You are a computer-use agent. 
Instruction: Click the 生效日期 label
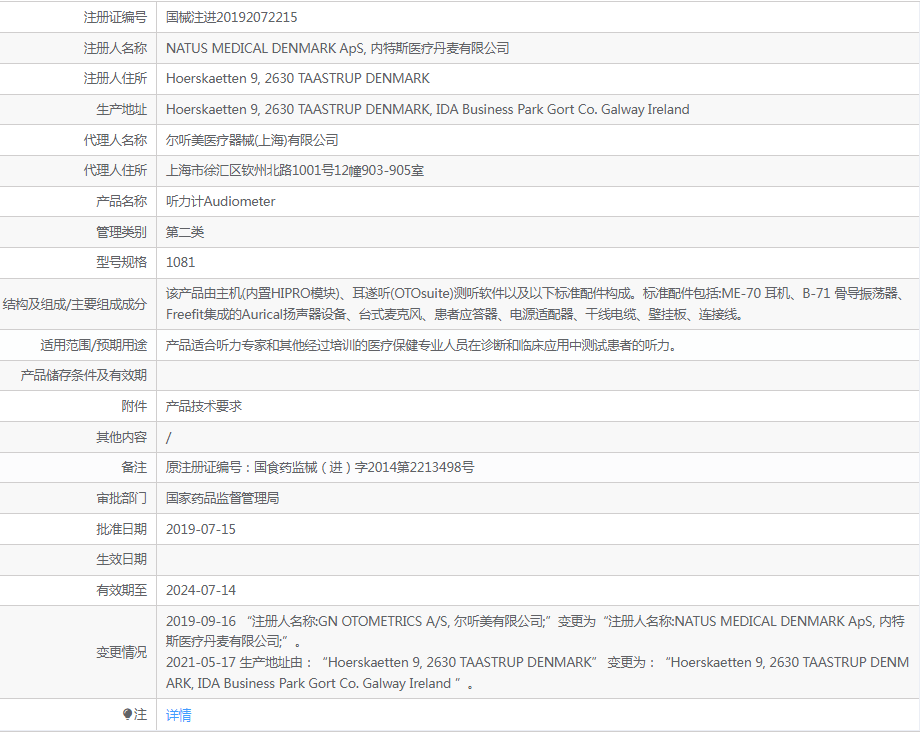pos(121,560)
